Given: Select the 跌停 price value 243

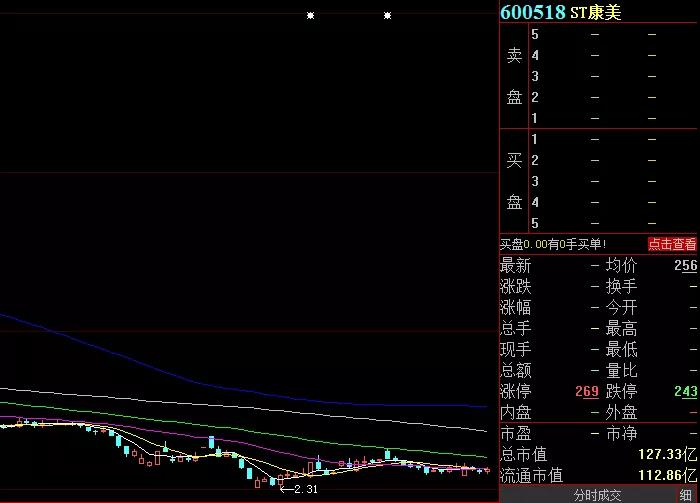Looking at the screenshot, I should [685, 391].
